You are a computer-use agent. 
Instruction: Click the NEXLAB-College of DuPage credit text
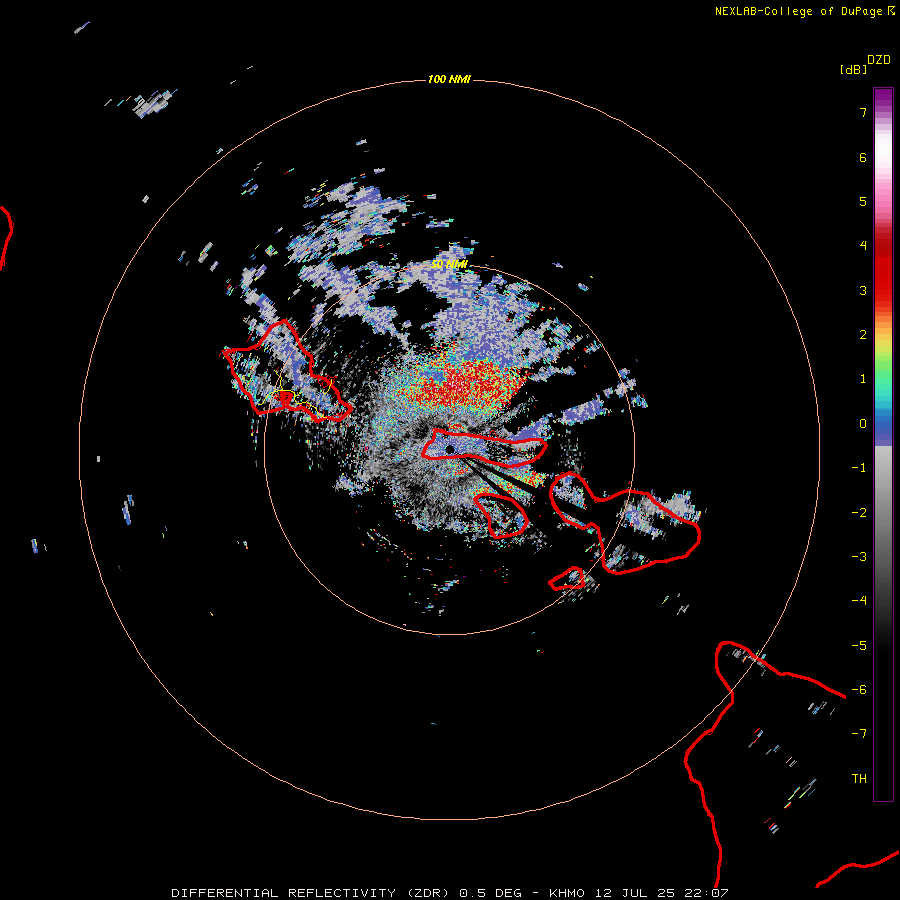pos(798,11)
